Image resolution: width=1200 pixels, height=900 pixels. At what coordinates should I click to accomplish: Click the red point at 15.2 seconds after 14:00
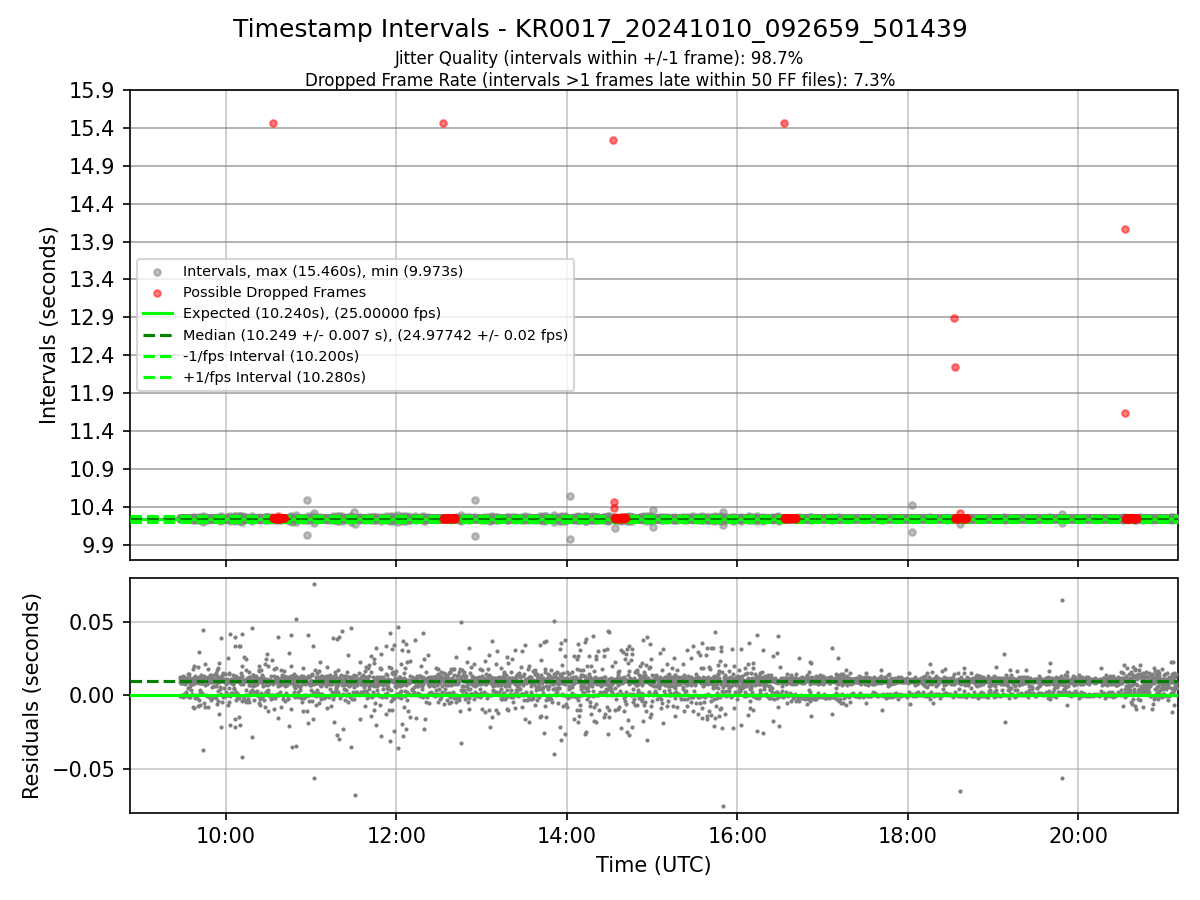click(613, 140)
